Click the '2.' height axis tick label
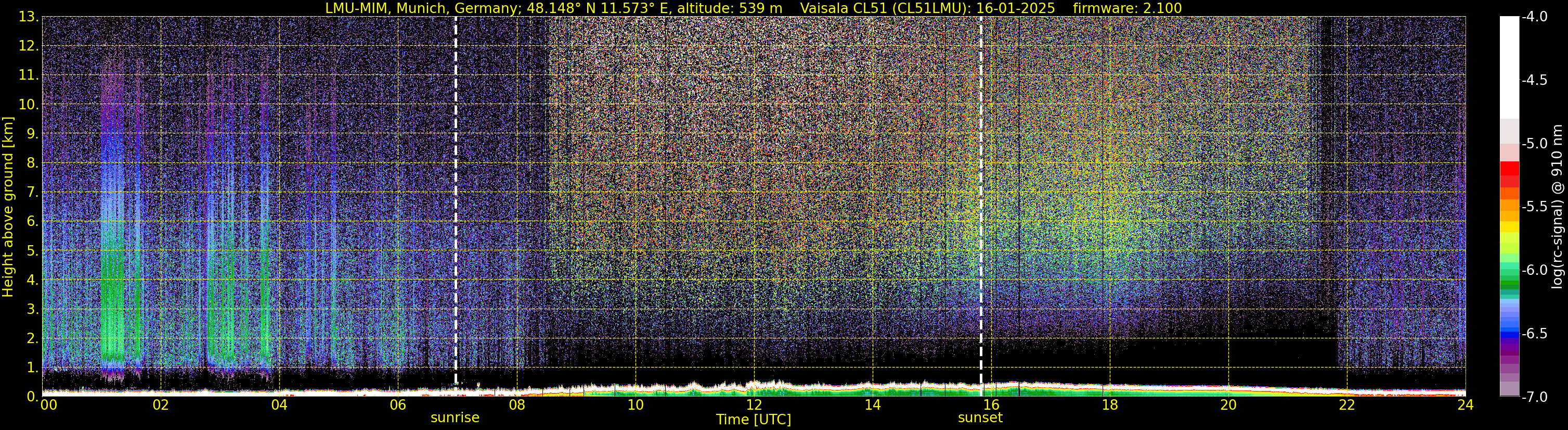 [32, 339]
